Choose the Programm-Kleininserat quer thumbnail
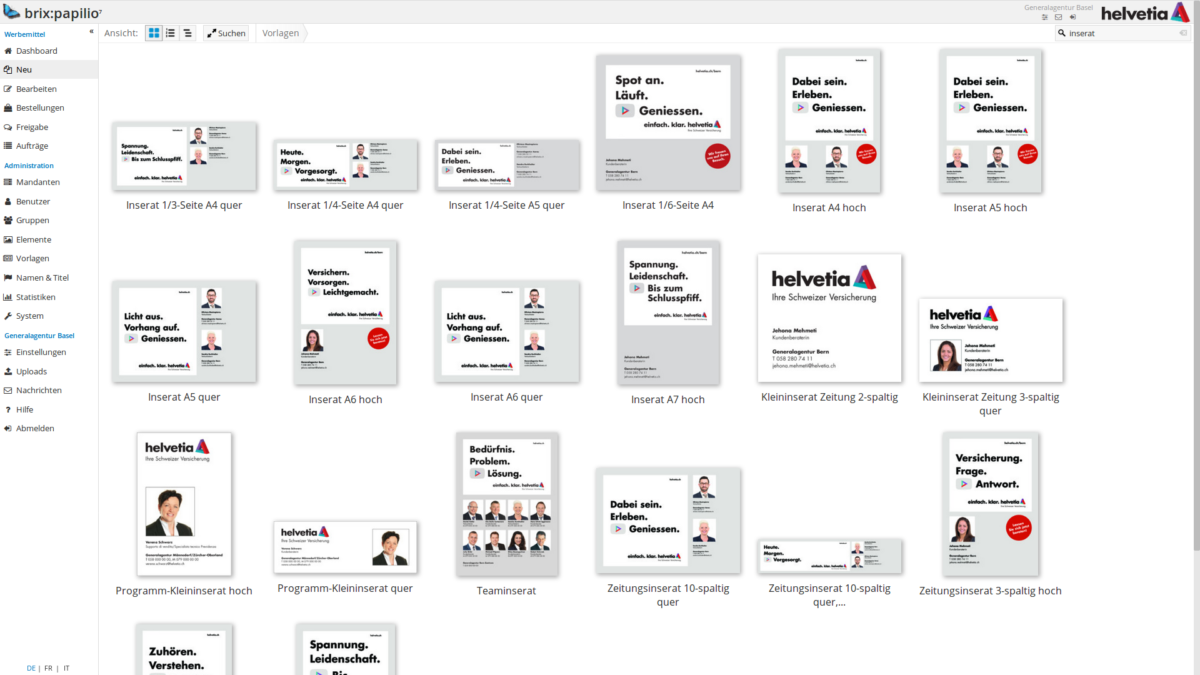This screenshot has height=675, width=1200. pos(345,547)
